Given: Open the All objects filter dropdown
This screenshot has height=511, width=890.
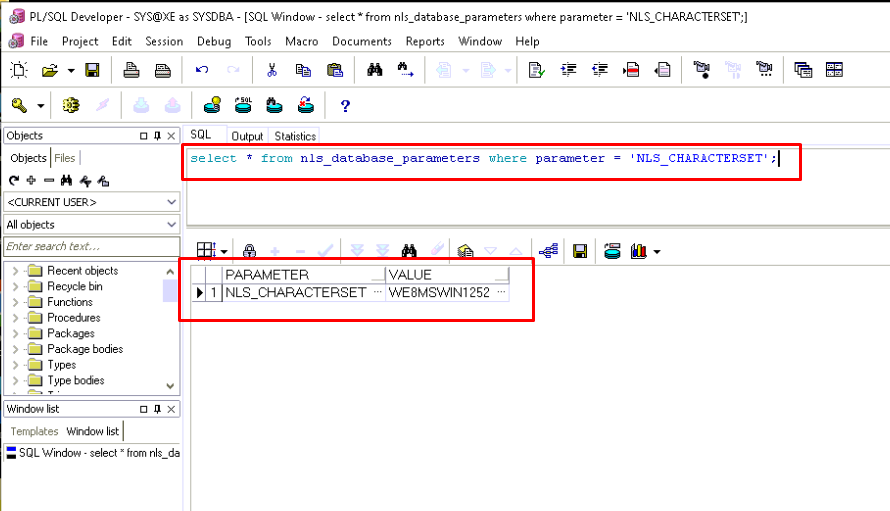Looking at the screenshot, I should pos(171,225).
